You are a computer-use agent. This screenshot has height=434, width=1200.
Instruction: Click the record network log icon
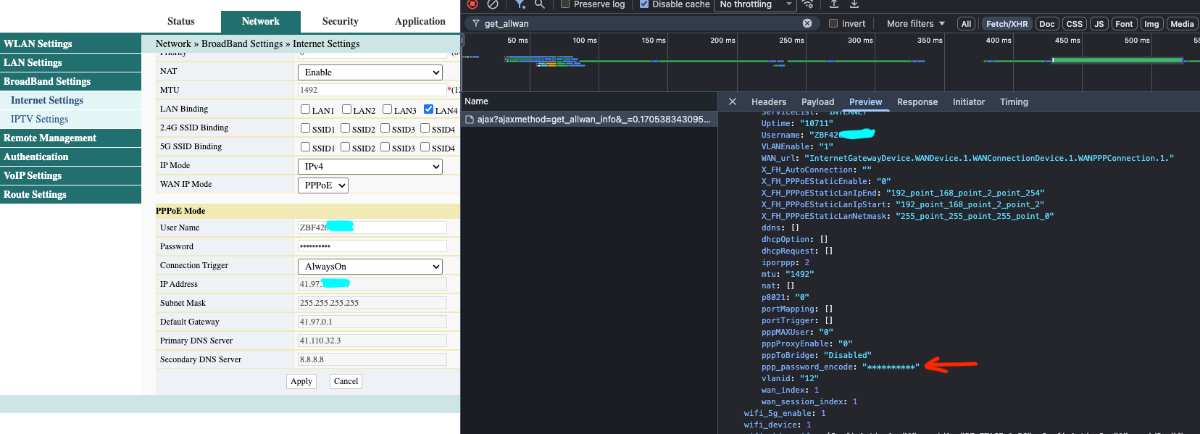pyautogui.click(x=472, y=4)
